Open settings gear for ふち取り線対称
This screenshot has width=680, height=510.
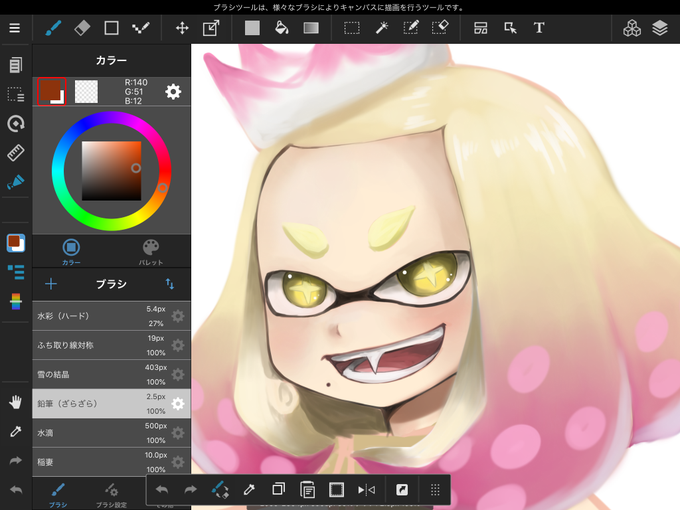[x=178, y=345]
